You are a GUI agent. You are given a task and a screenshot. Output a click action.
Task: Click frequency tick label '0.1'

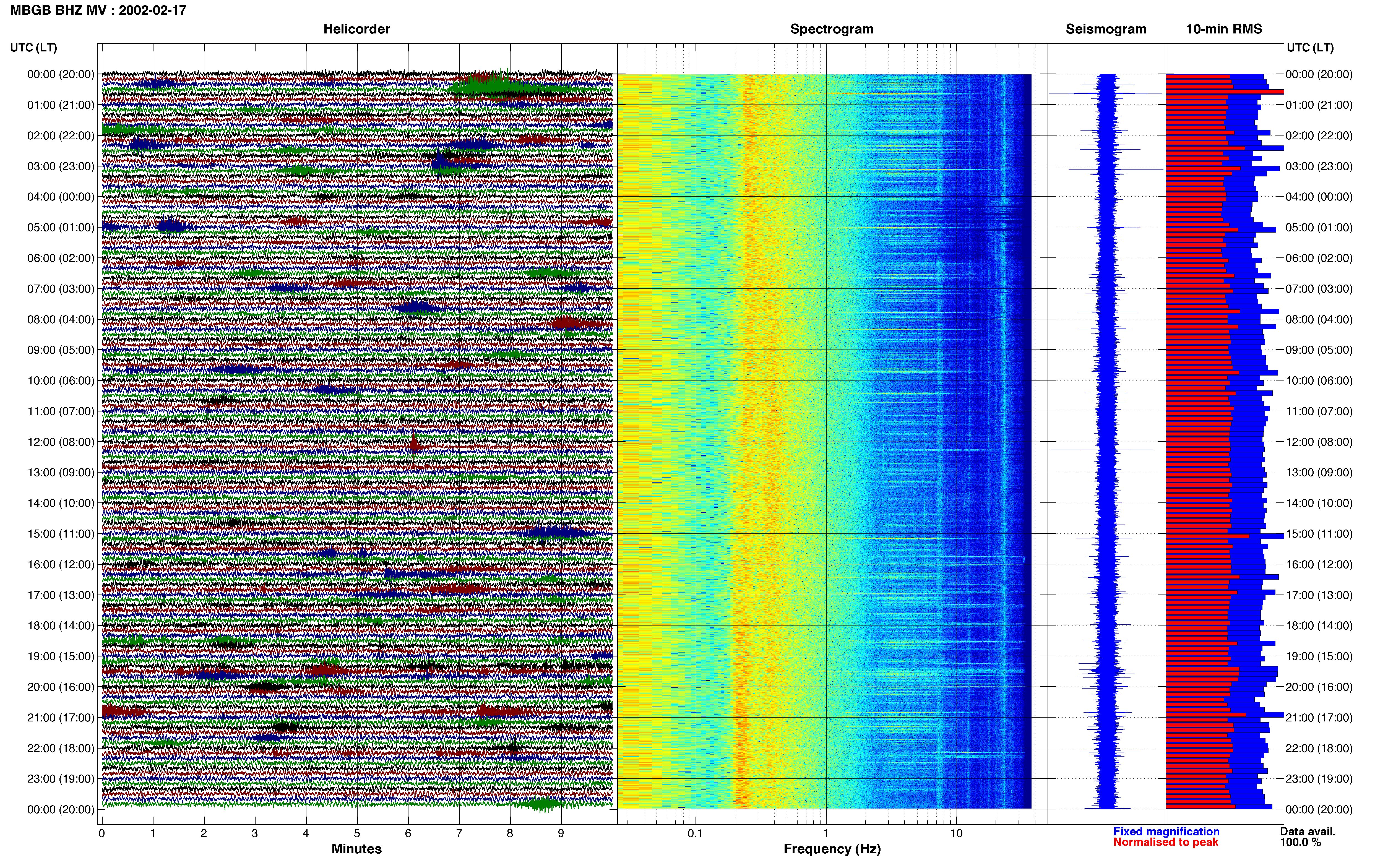(x=695, y=833)
